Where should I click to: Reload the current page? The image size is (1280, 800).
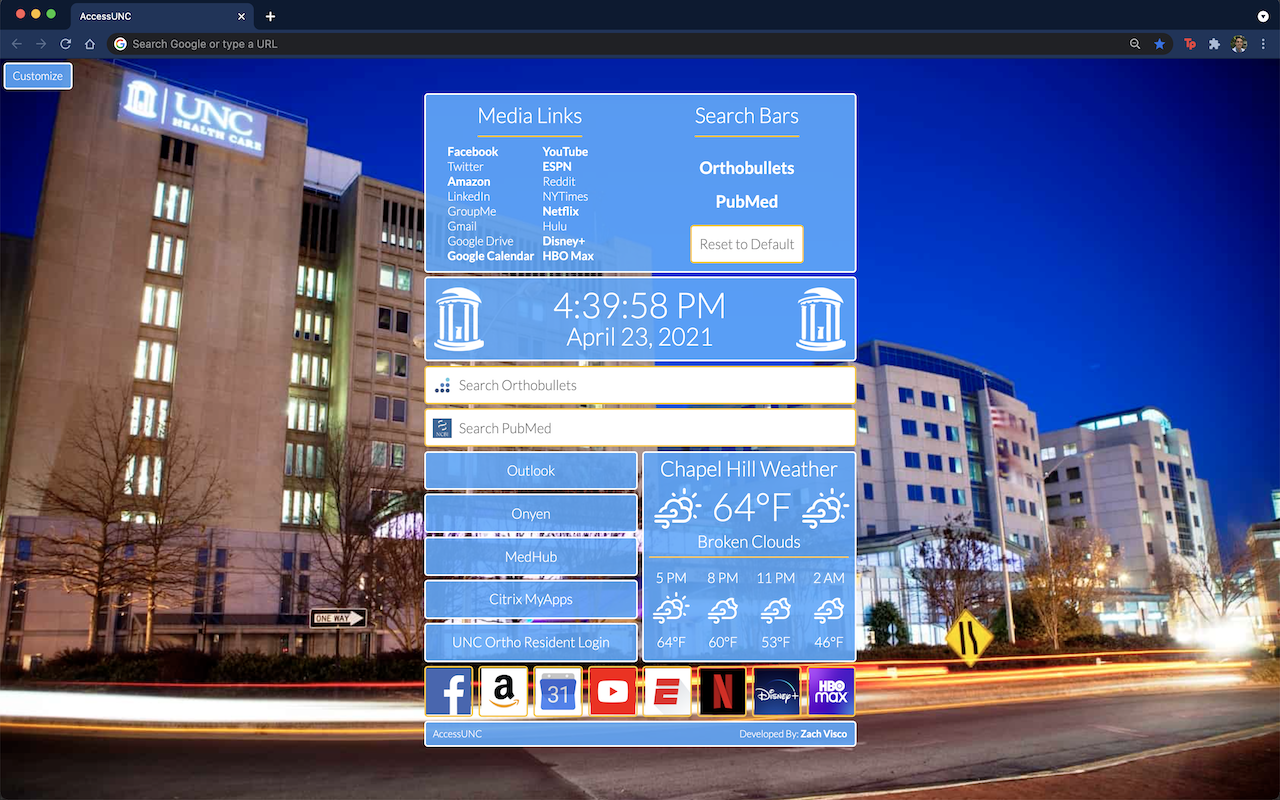click(x=66, y=44)
